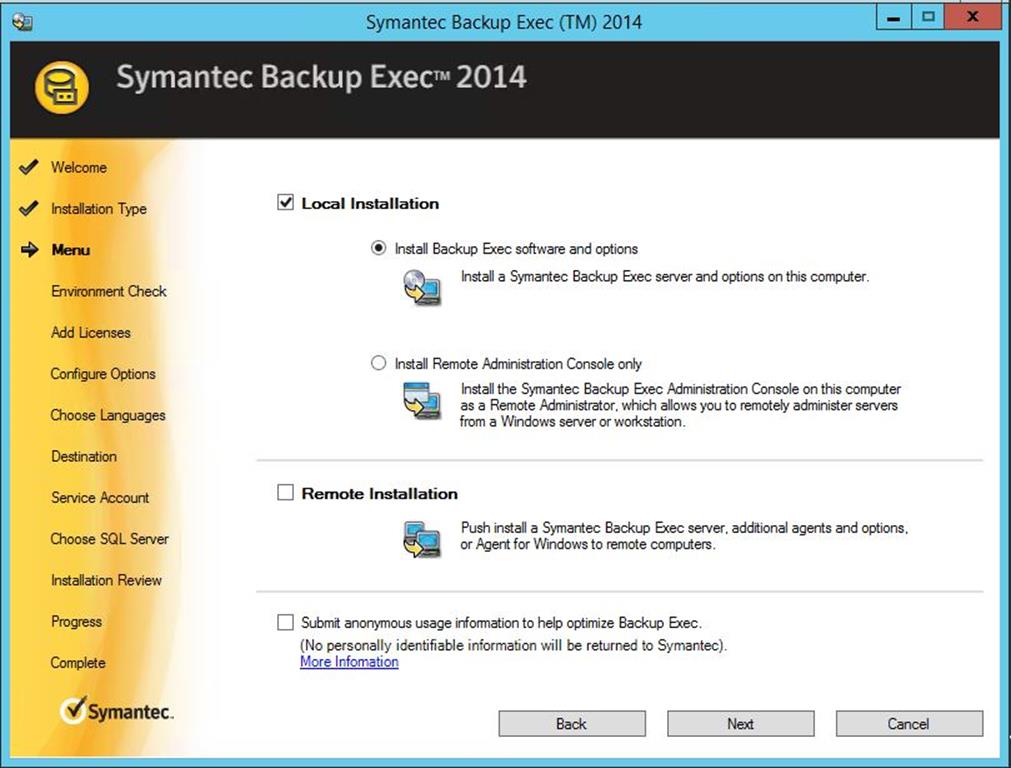
Task: Select the Configure Options step
Action: (x=103, y=373)
